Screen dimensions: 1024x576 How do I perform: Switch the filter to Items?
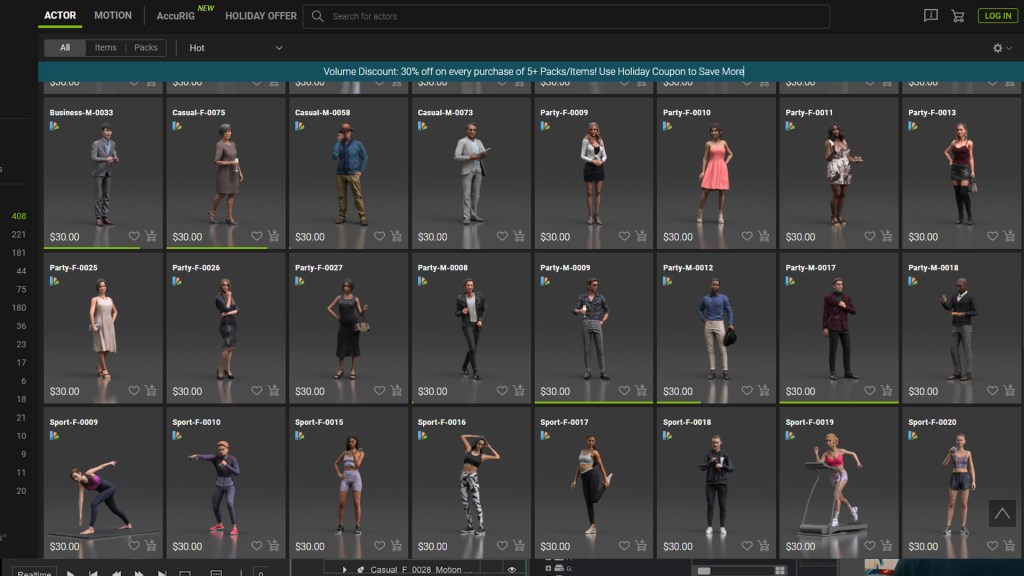(x=105, y=48)
